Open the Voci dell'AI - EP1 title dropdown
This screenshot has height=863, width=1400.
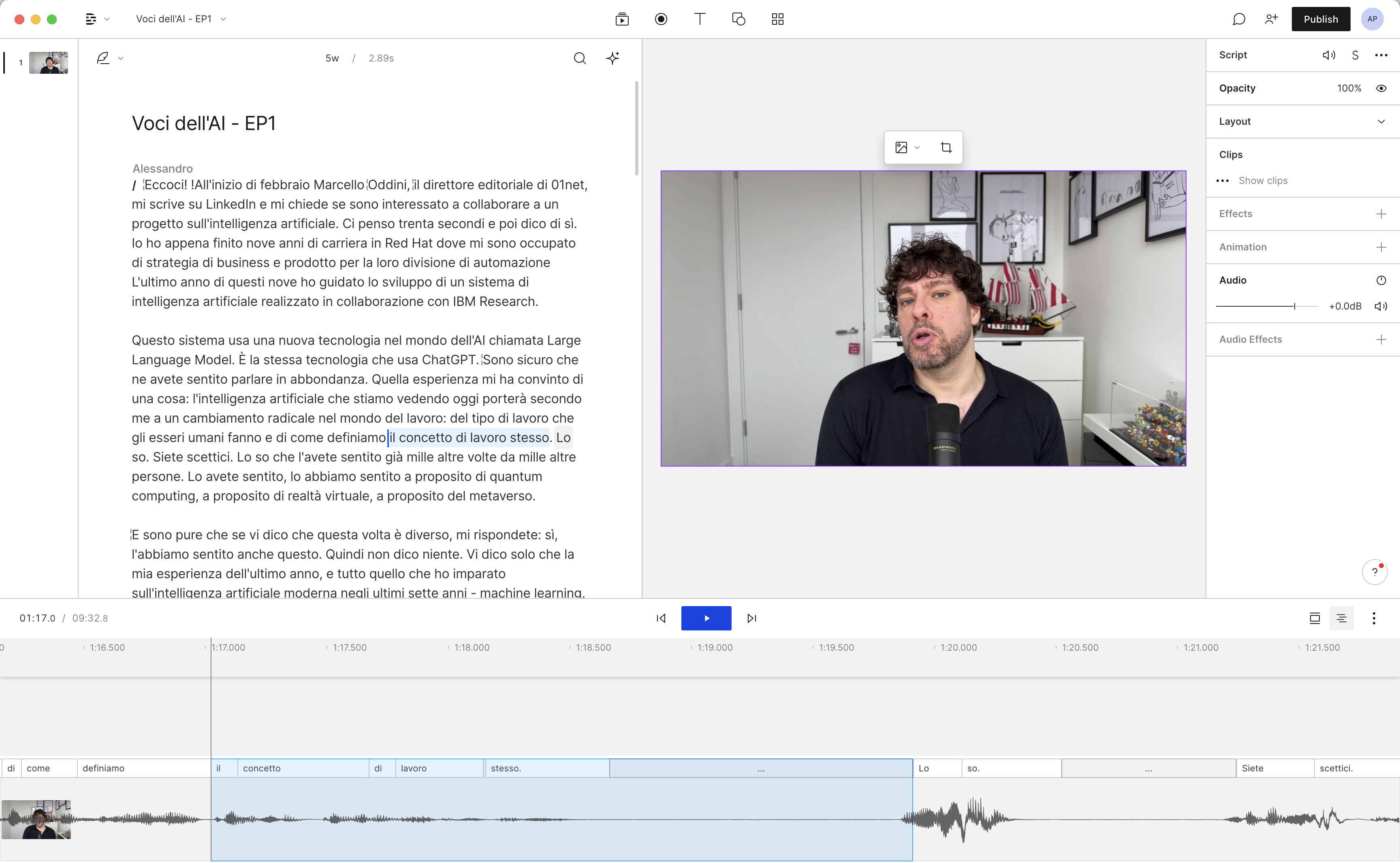coord(181,19)
